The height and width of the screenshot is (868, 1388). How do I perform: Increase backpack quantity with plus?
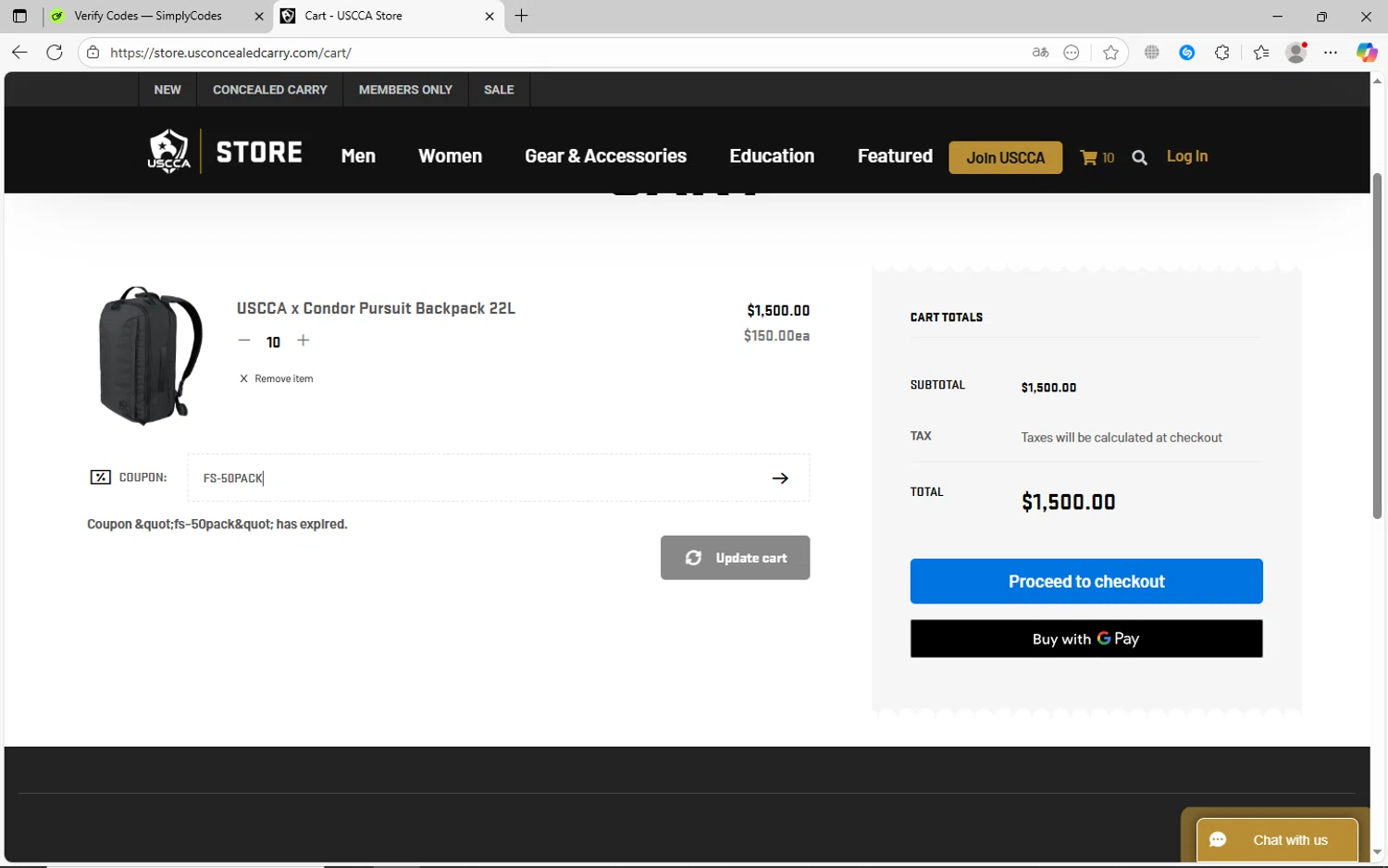(303, 341)
